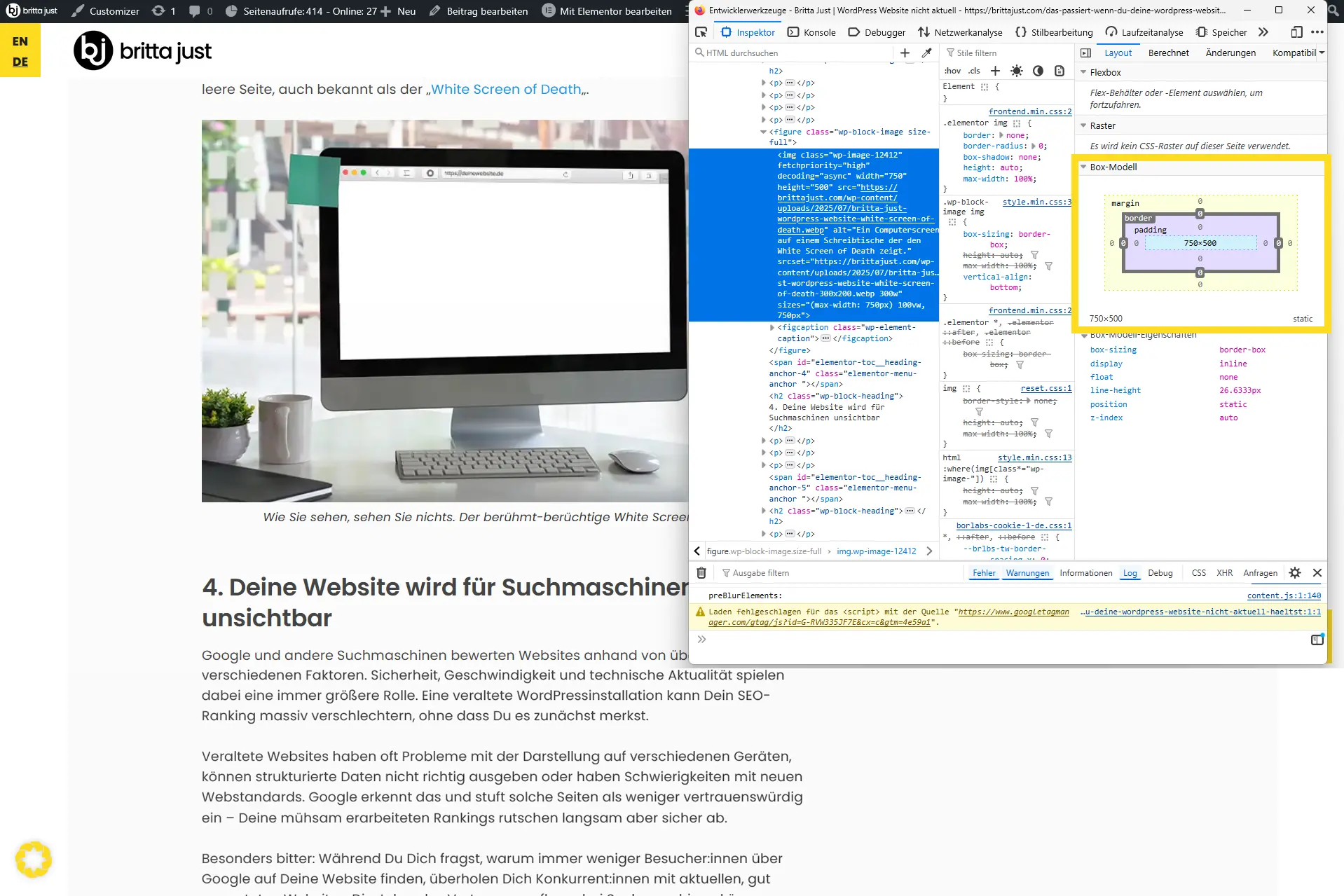This screenshot has width=1344, height=896.
Task: Open the Netzwerkanalyse tab
Action: tap(961, 32)
